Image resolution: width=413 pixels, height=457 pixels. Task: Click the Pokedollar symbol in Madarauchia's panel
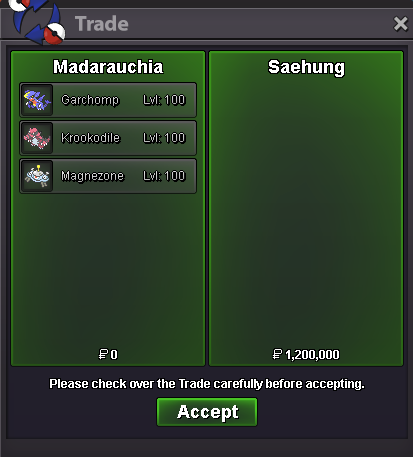103,354
